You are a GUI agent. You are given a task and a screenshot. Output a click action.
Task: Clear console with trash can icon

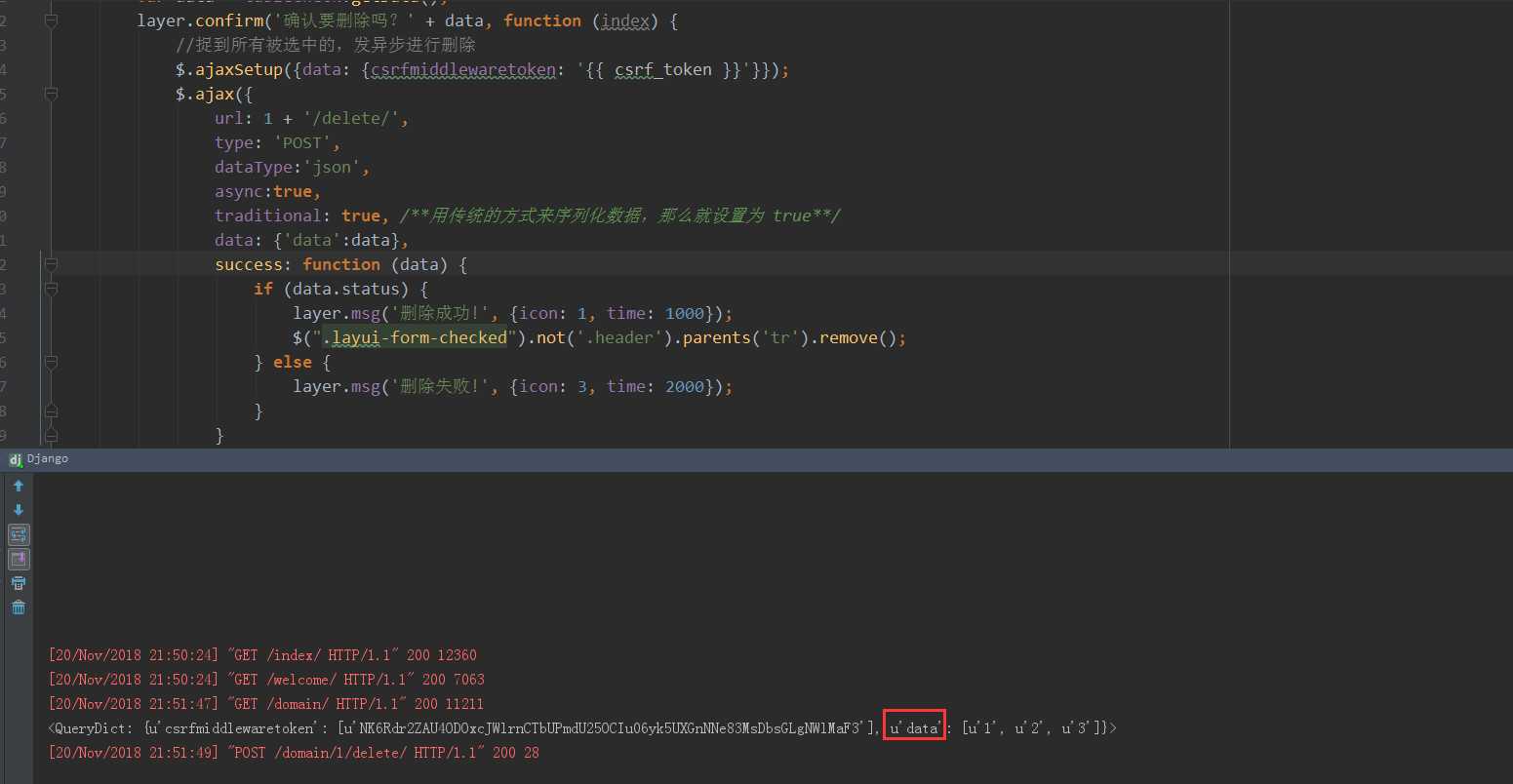[x=19, y=608]
